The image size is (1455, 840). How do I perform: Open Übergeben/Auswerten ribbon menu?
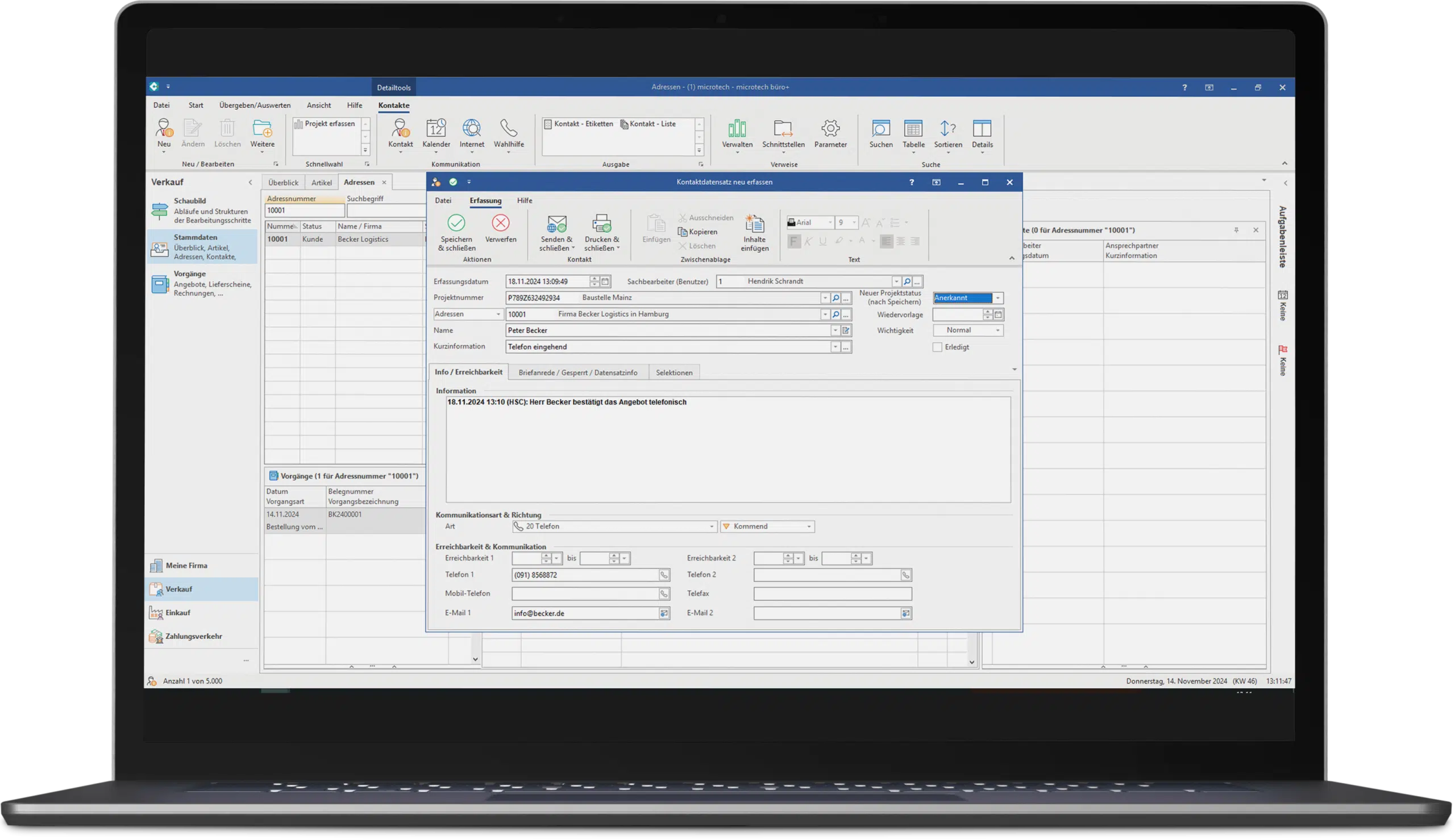click(x=255, y=106)
